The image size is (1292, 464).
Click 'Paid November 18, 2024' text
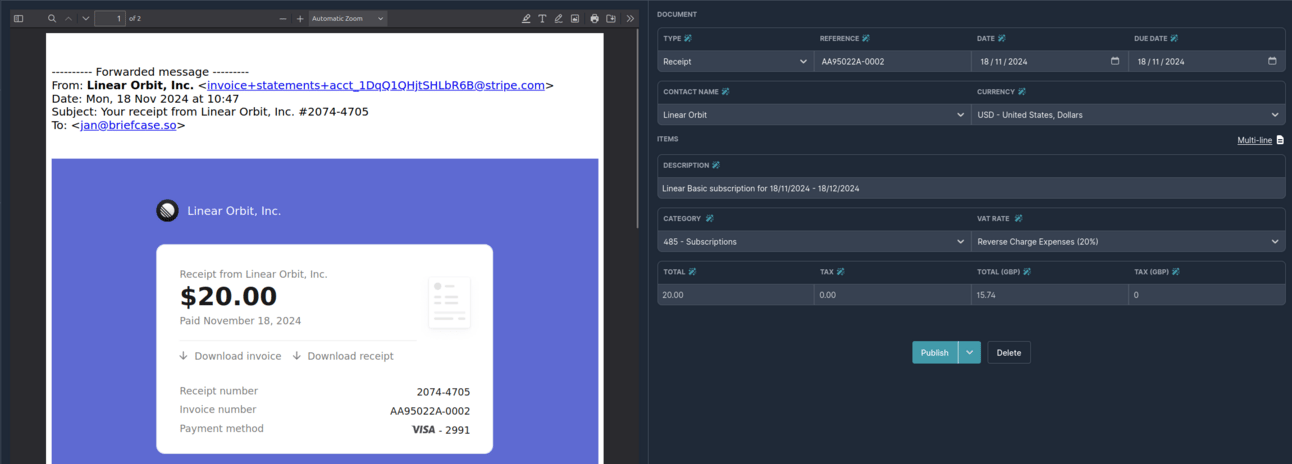coord(240,321)
